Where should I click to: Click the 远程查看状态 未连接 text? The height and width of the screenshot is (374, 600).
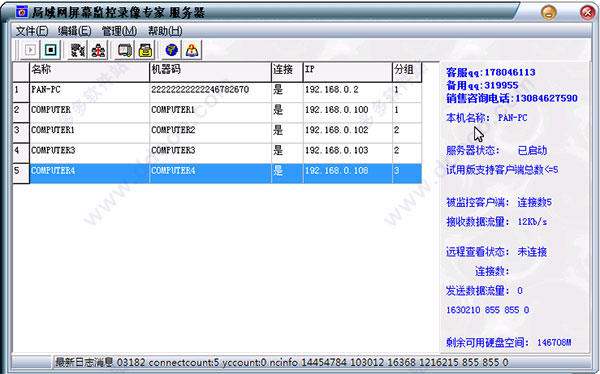[x=496, y=252]
